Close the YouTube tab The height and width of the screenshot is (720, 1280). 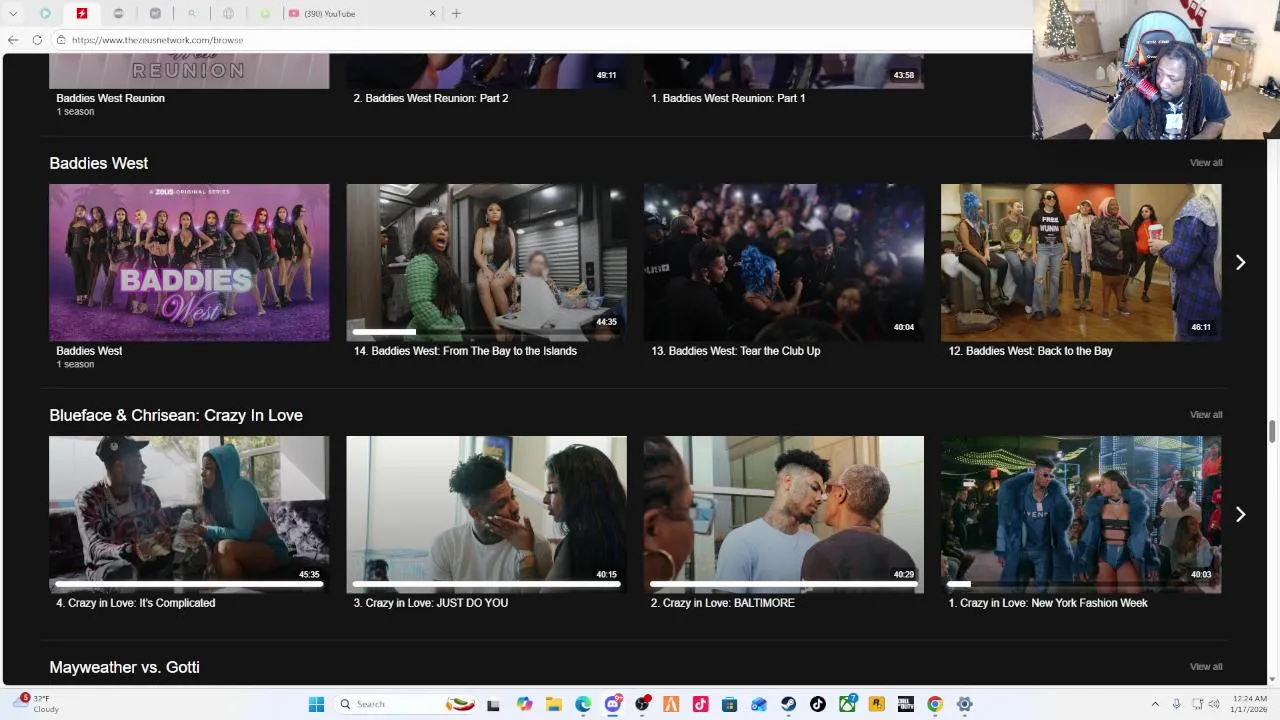[433, 13]
